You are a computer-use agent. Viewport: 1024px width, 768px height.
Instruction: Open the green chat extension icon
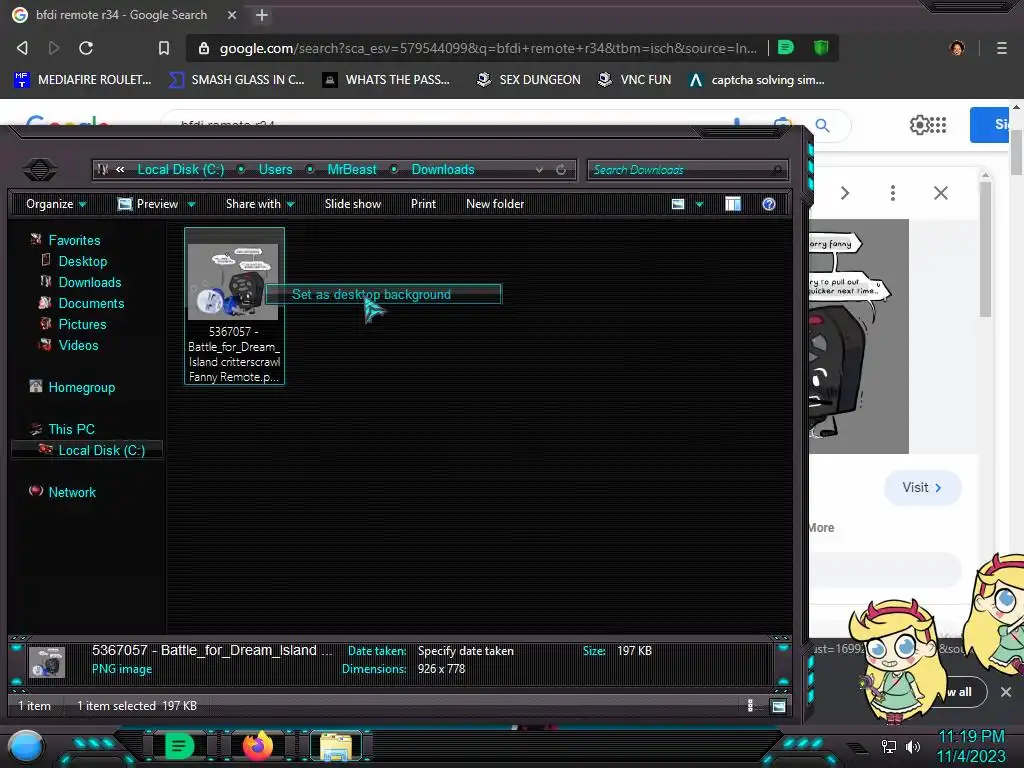[786, 48]
